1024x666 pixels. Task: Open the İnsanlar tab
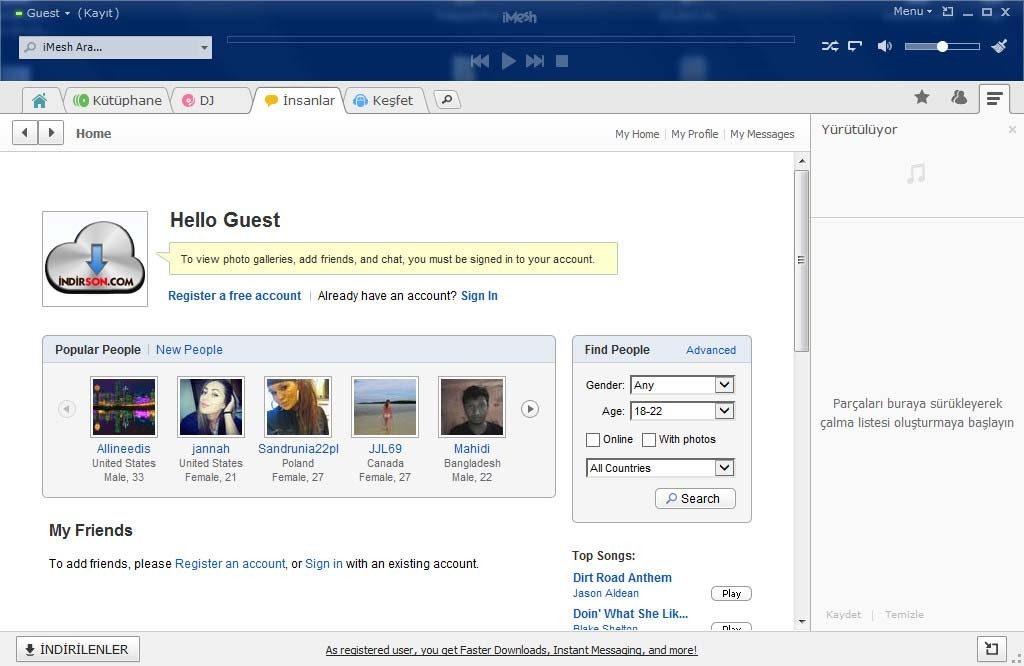(x=299, y=101)
